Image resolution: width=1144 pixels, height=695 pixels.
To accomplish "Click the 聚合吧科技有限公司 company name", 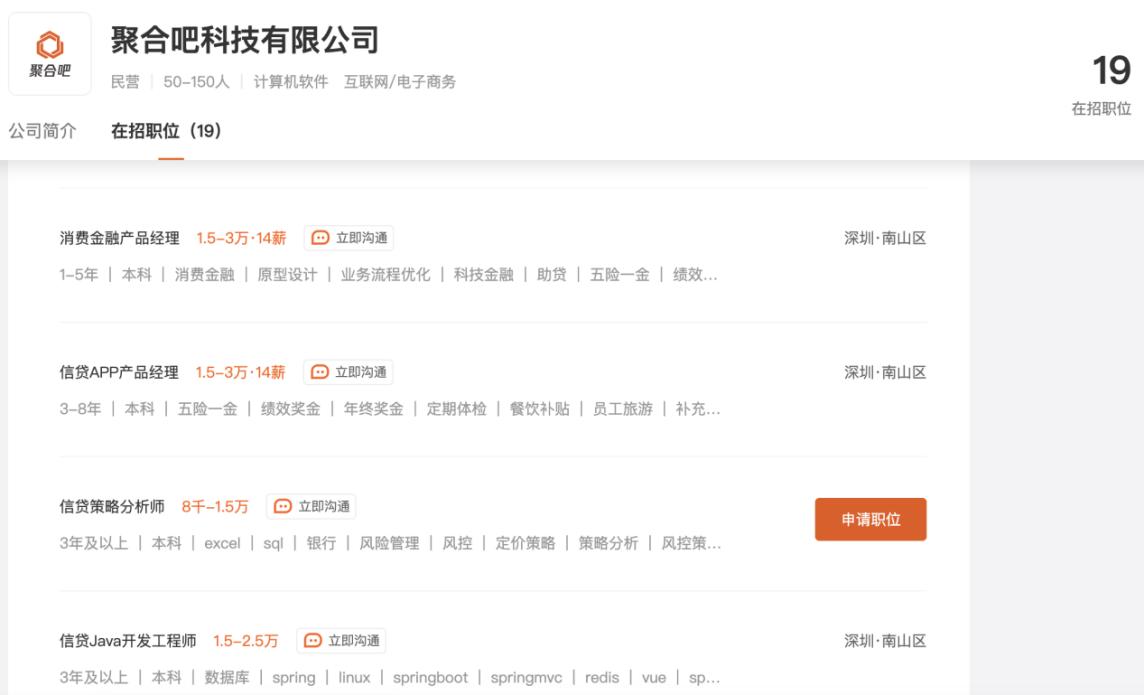I will pyautogui.click(x=244, y=41).
